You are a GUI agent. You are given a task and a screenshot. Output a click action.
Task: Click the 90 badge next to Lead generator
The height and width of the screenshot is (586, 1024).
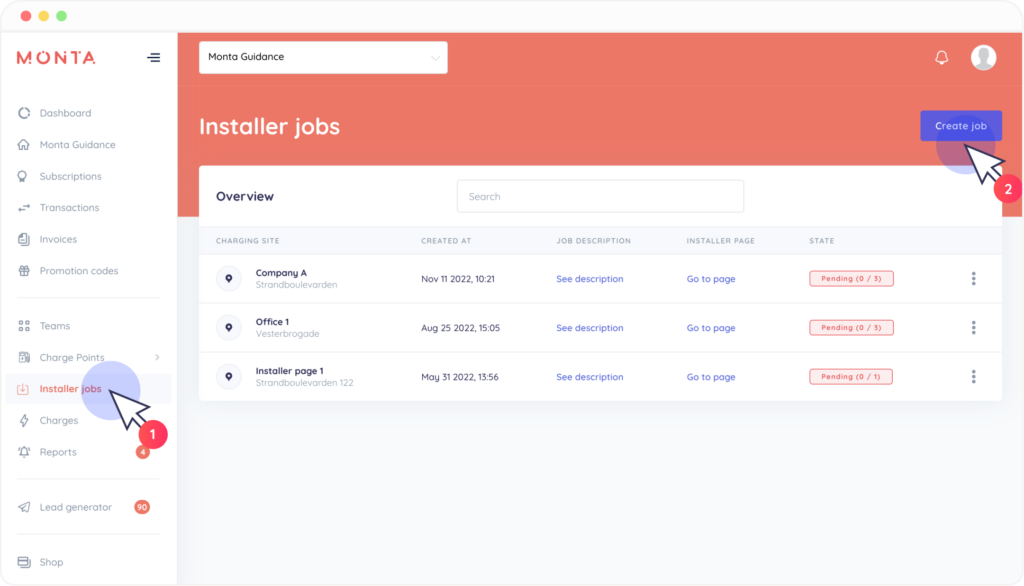point(142,507)
